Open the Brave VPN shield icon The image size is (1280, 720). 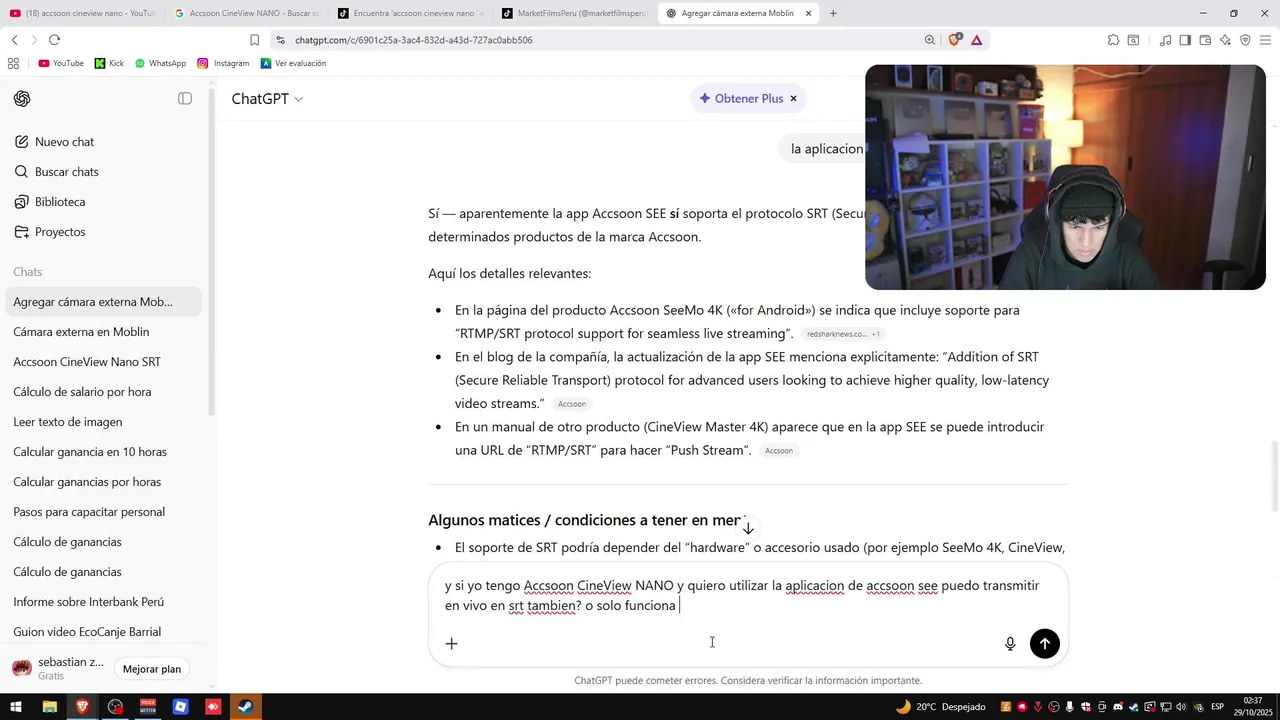tap(1245, 40)
